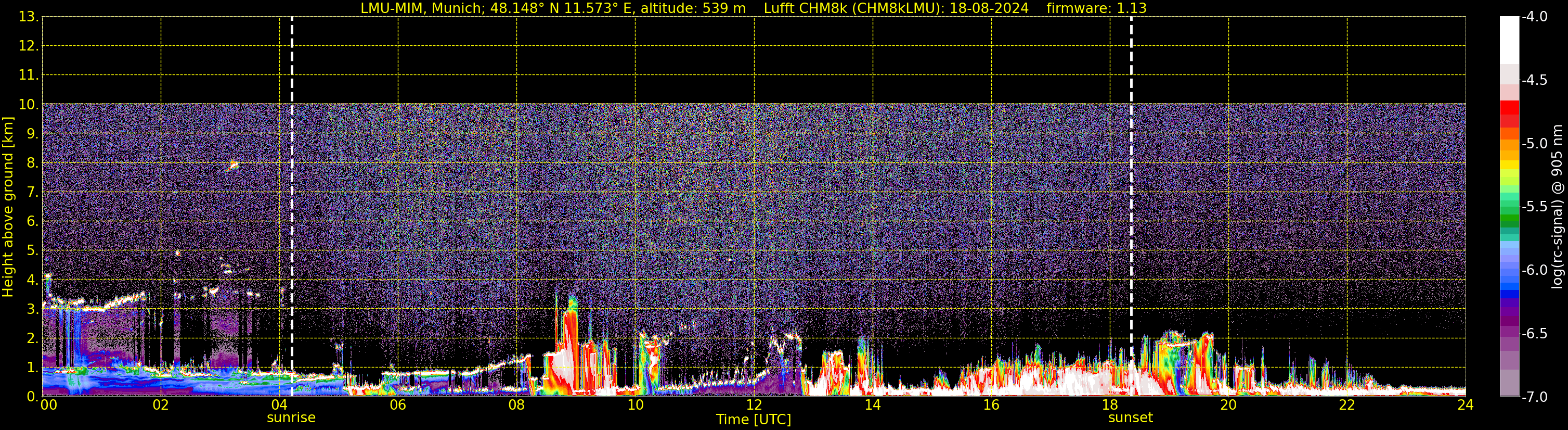Click the red band of the colorbar
This screenshot has height=430, width=1568.
pos(1509,114)
